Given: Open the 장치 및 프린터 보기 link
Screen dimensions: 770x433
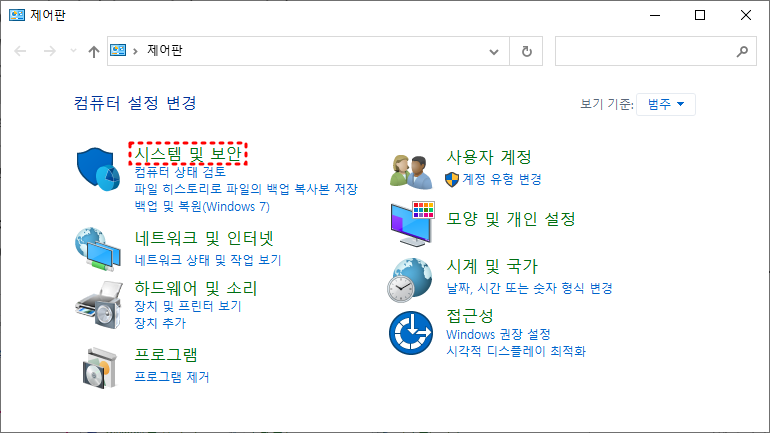Looking at the screenshot, I should [188, 306].
